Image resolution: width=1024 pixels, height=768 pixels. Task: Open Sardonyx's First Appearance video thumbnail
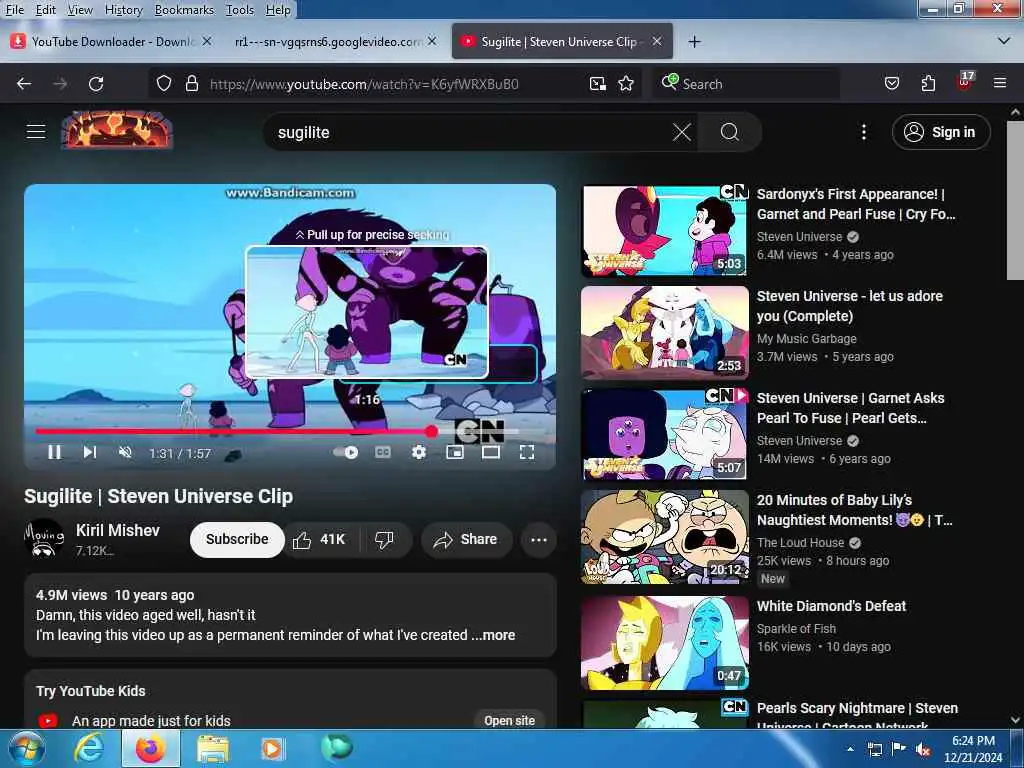pos(665,231)
